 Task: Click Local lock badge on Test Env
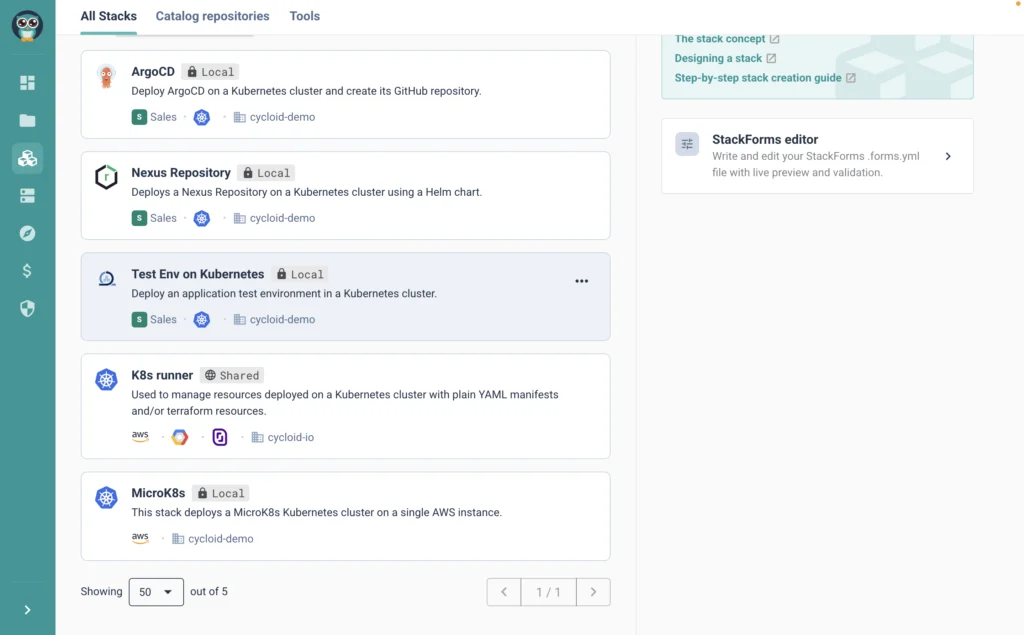click(x=300, y=274)
